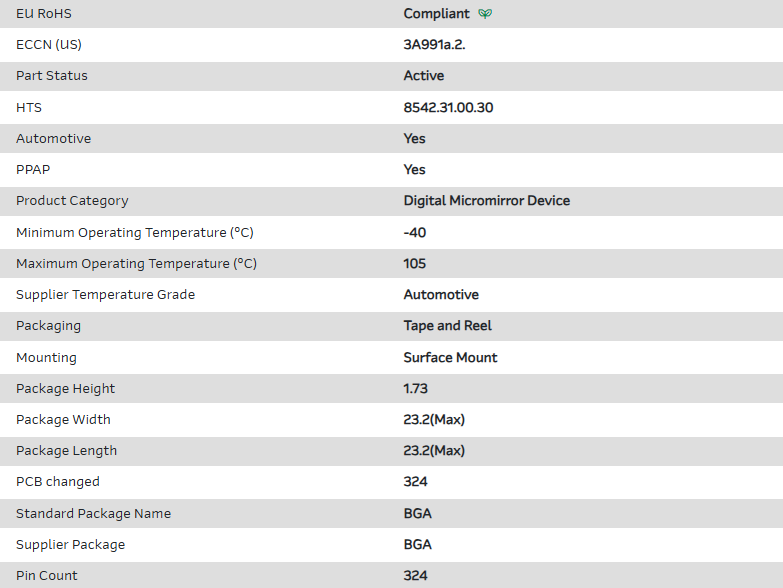Click the PPAP row Yes value
This screenshot has width=783, height=588.
tap(414, 170)
